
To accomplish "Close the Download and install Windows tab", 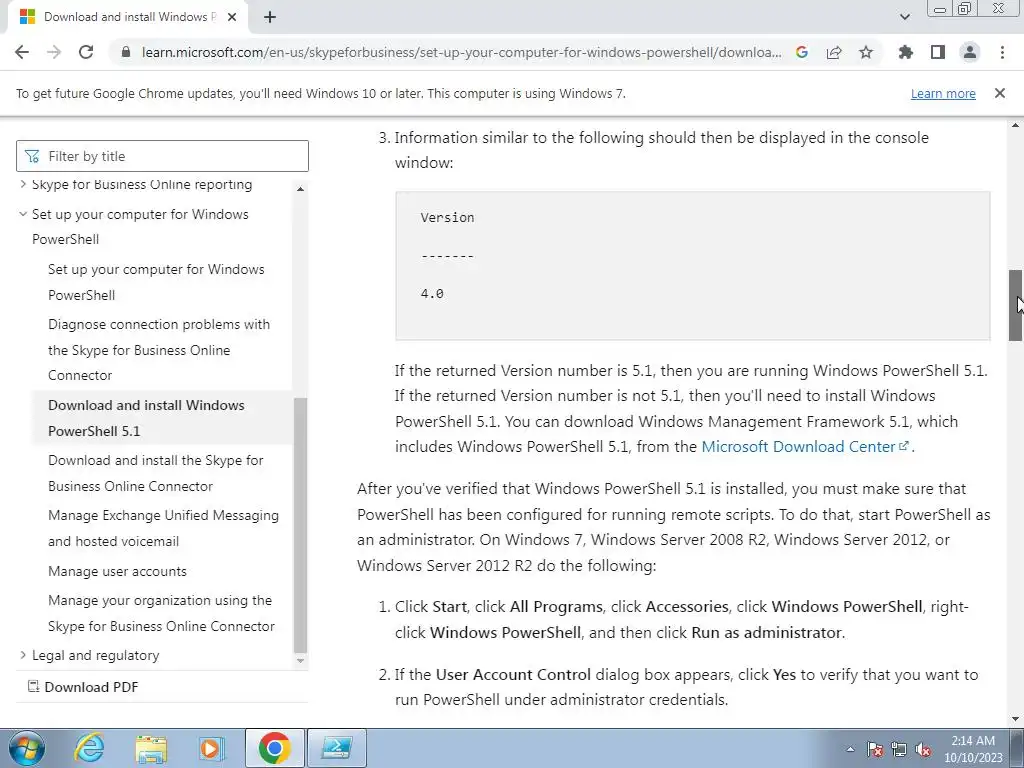I will 232,17.
